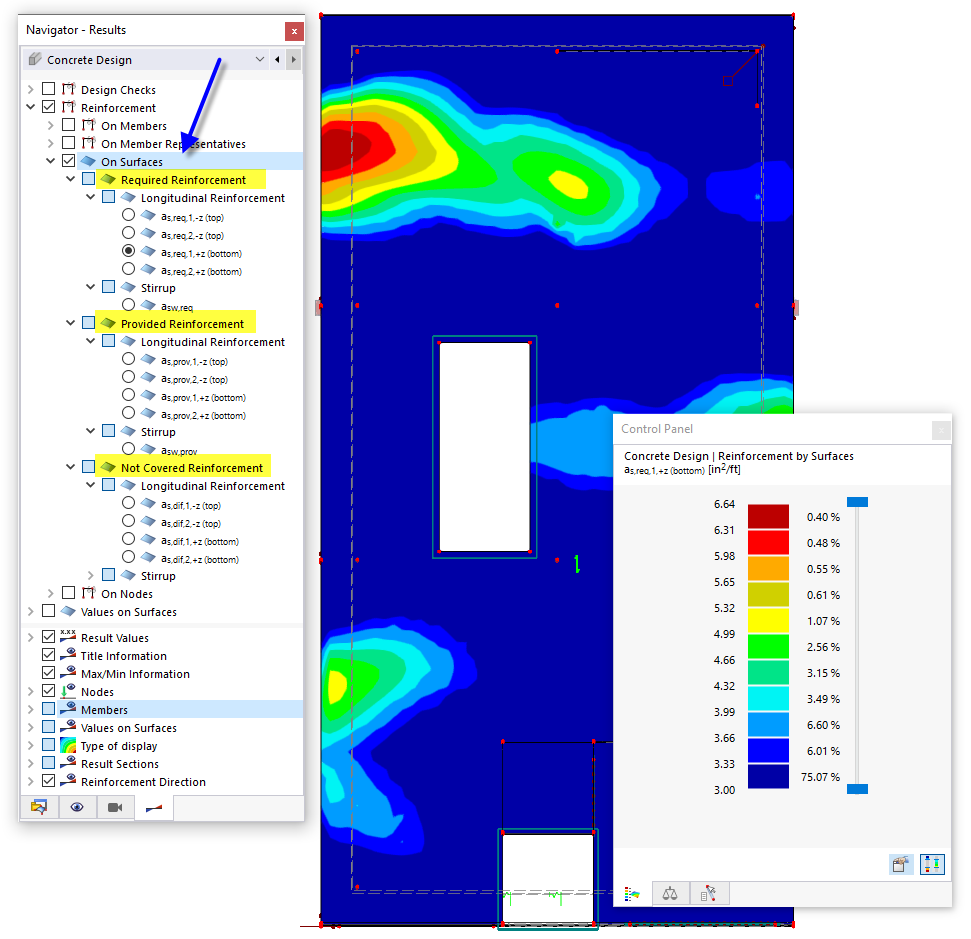The image size is (971, 939).
Task: Highlight the Not Covered Reinforcement entry
Action: (190, 466)
